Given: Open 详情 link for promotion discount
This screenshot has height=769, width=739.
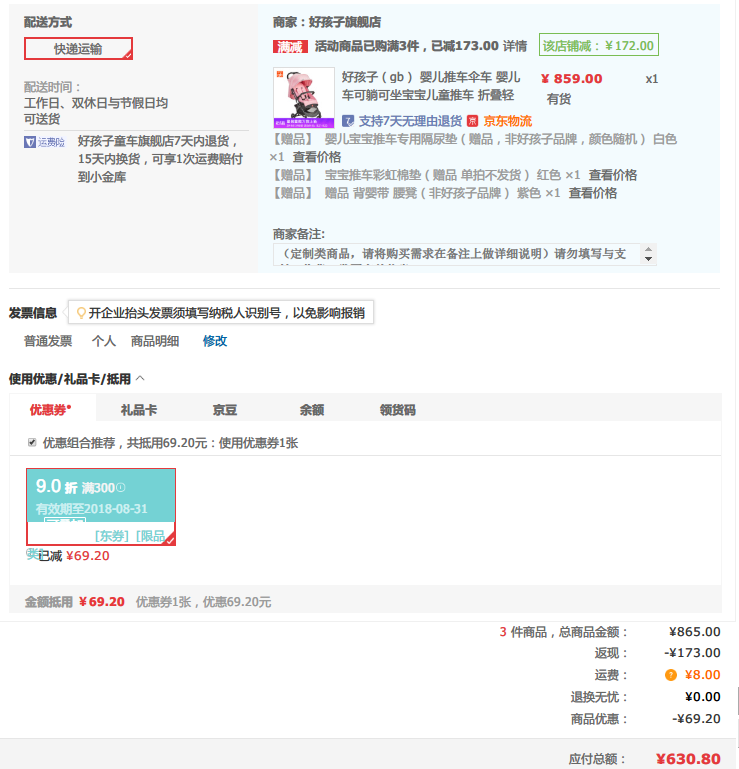Looking at the screenshot, I should click(x=515, y=46).
